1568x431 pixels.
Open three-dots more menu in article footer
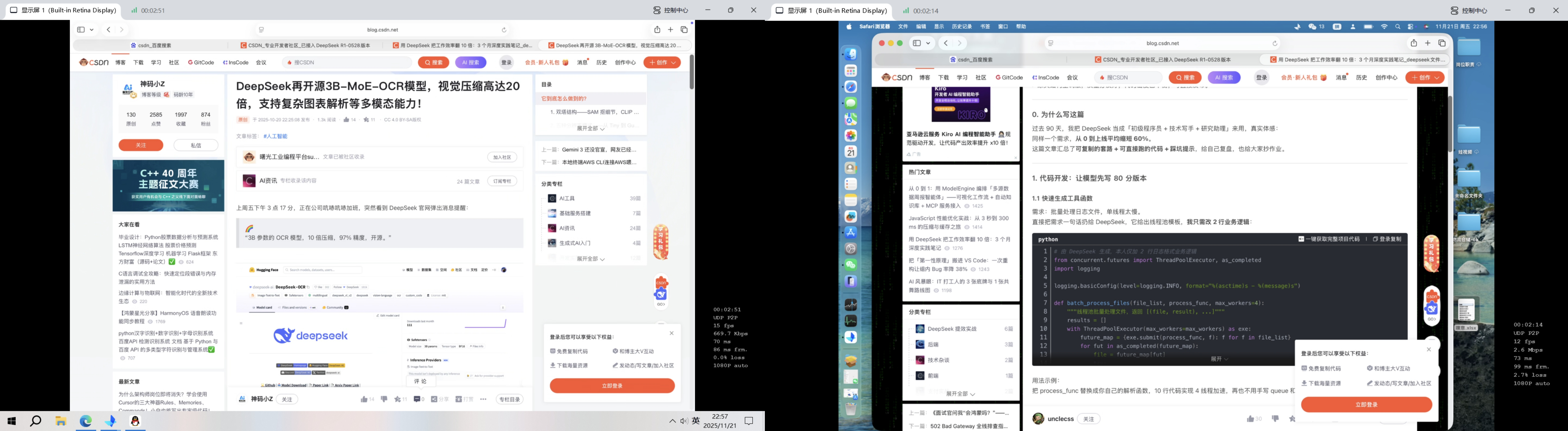[483, 399]
